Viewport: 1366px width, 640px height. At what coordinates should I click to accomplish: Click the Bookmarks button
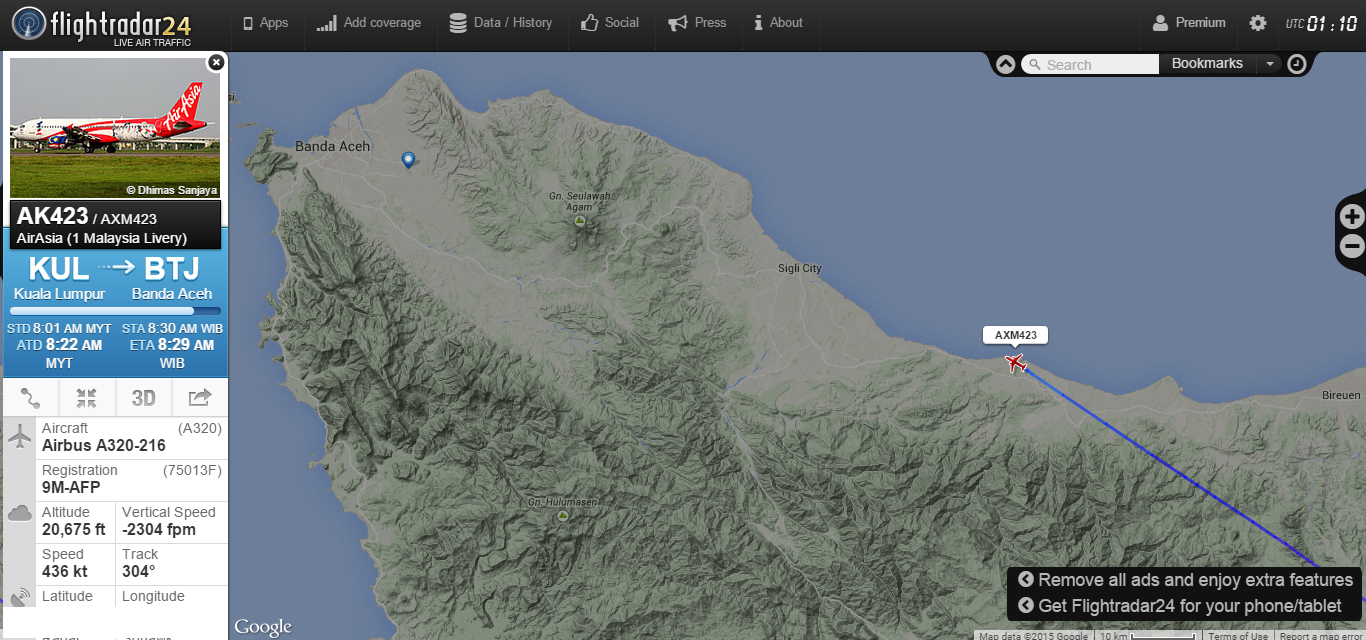[1207, 64]
